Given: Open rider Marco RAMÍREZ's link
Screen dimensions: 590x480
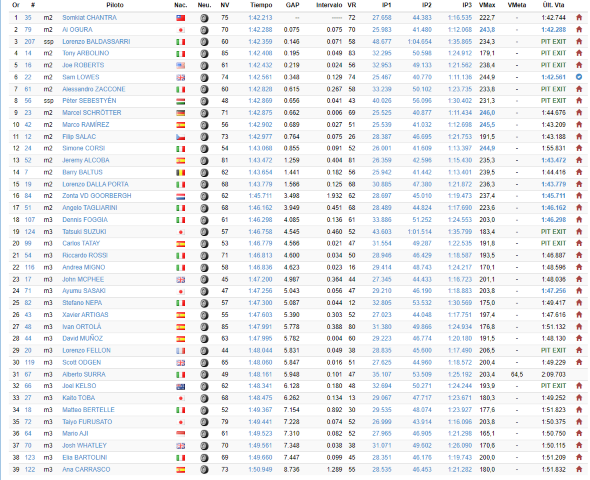Looking at the screenshot, I should pos(86,125).
